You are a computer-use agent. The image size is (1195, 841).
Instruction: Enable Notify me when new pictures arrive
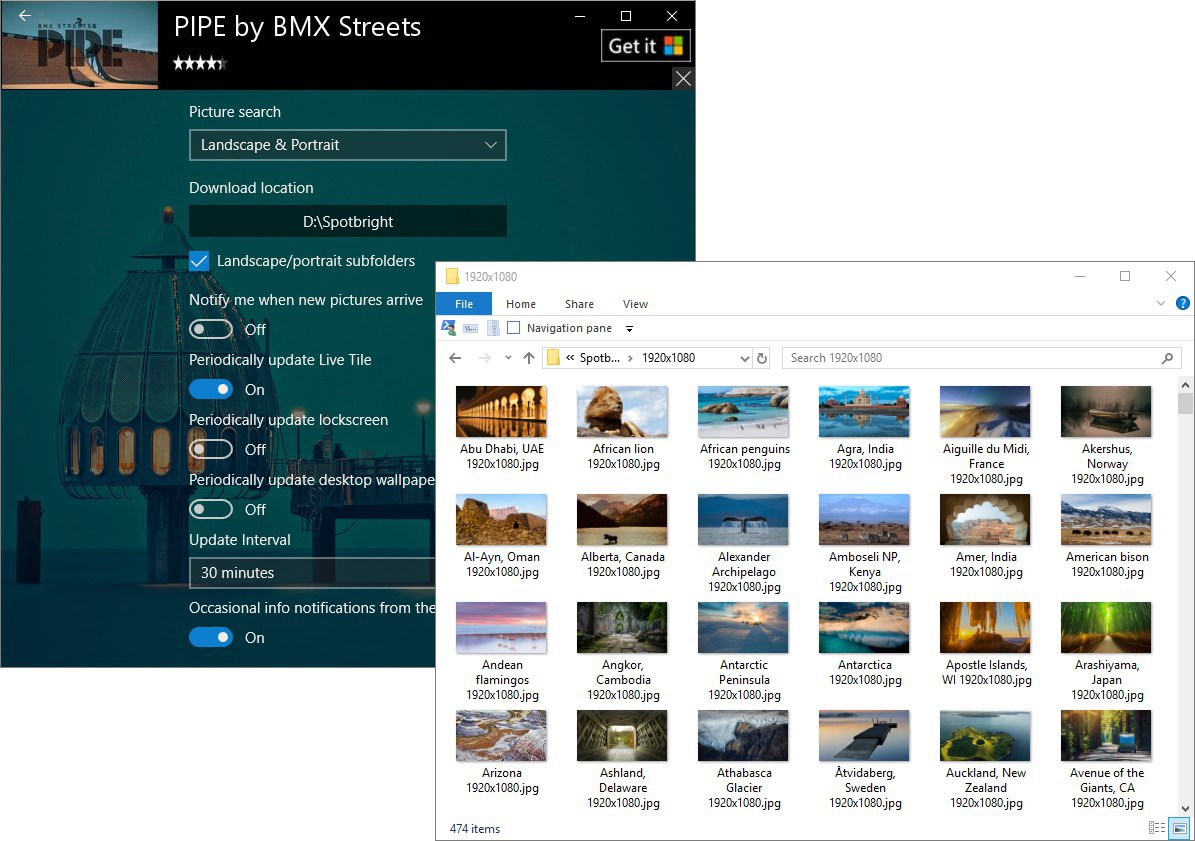[211, 329]
